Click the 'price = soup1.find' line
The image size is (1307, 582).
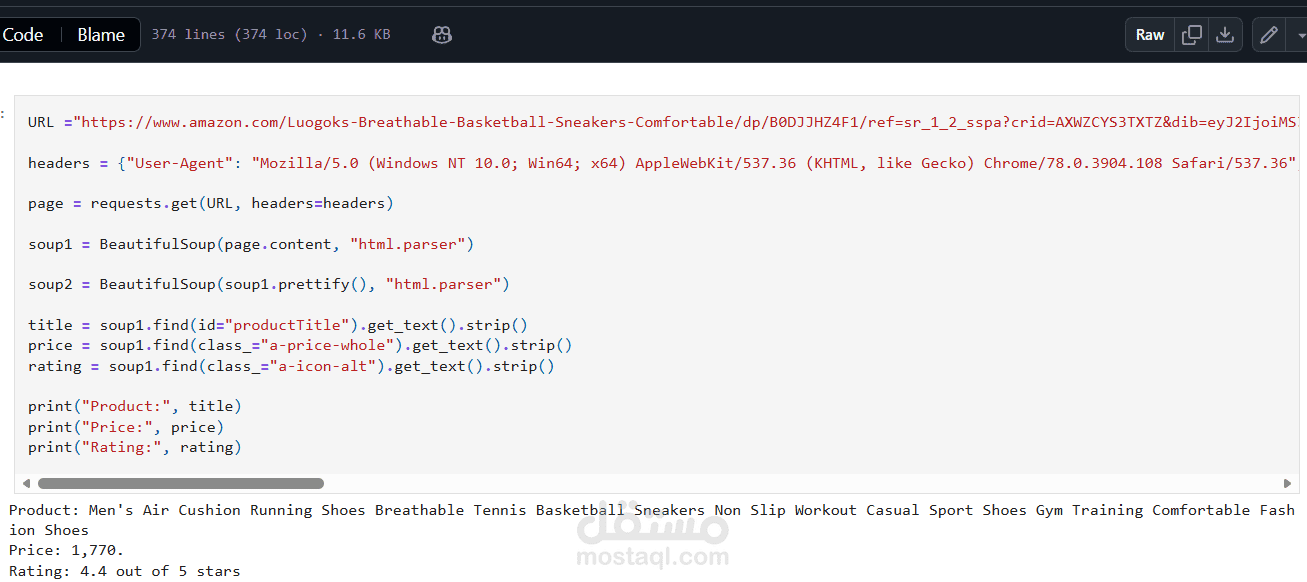(300, 345)
